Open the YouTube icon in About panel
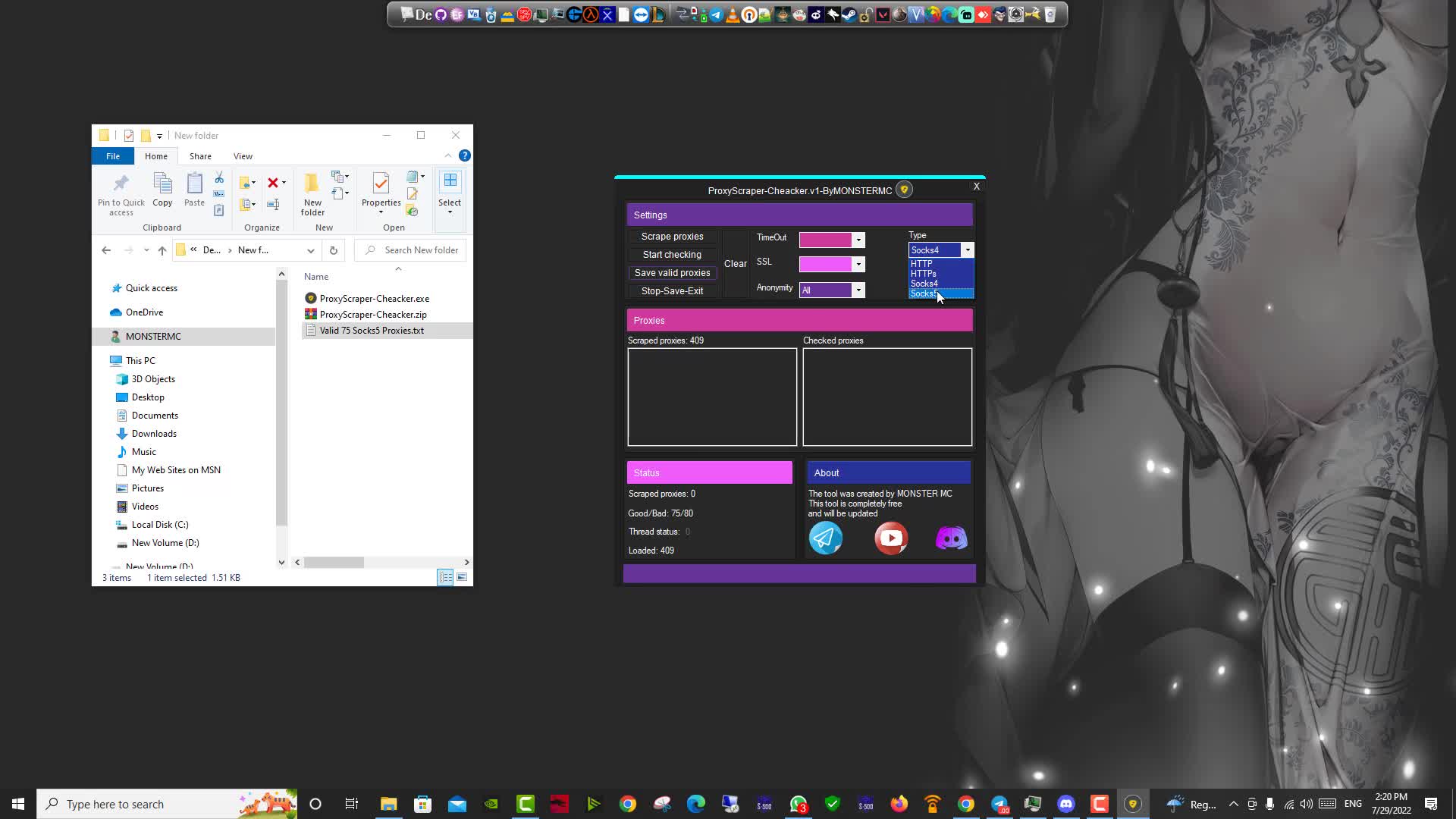 [x=891, y=538]
